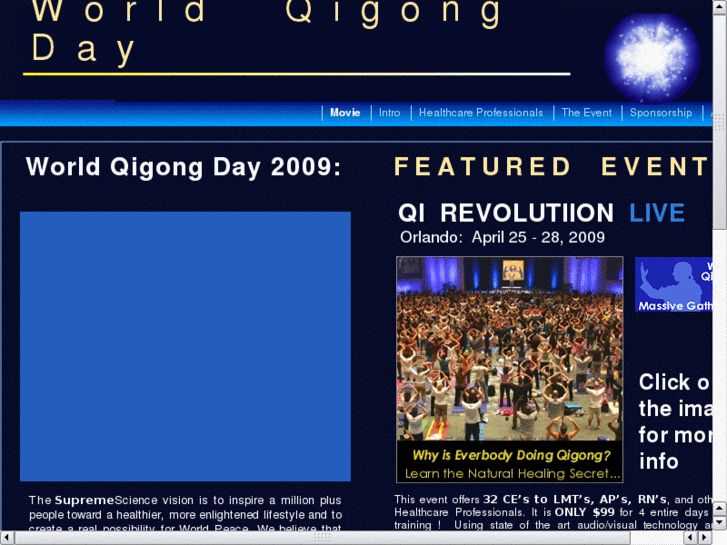This screenshot has width=727, height=545.
Task: Open the Sponsorship navigation tab
Action: click(661, 113)
